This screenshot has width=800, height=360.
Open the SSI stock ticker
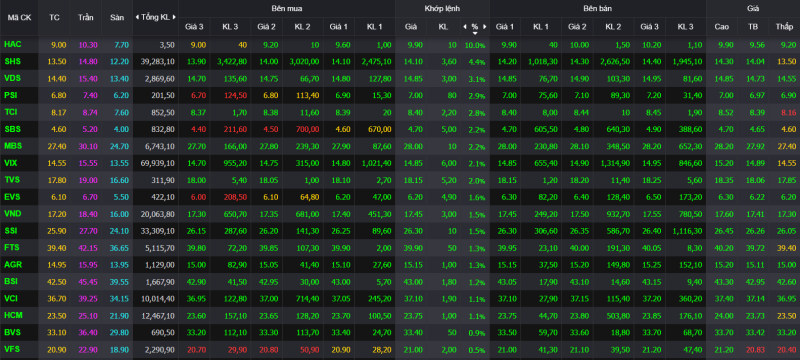coord(11,230)
